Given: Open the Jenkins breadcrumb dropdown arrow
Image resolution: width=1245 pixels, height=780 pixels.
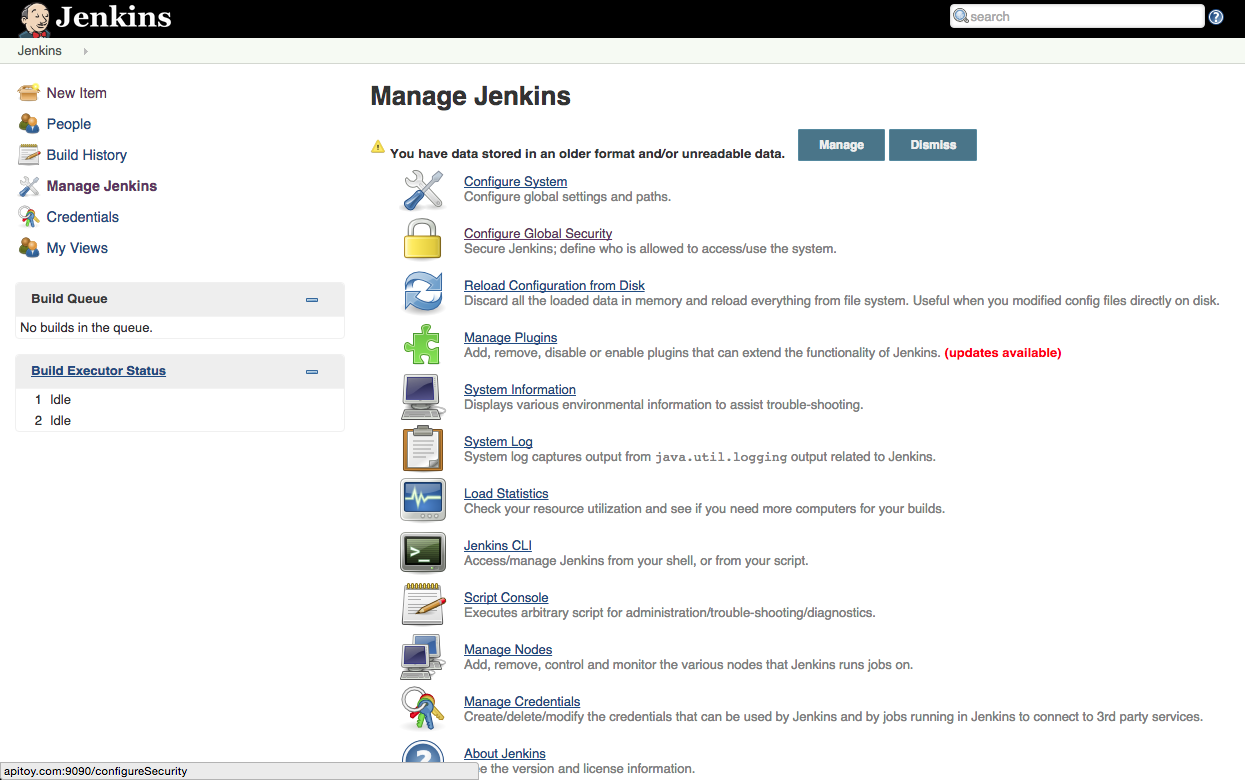Looking at the screenshot, I should coord(86,51).
